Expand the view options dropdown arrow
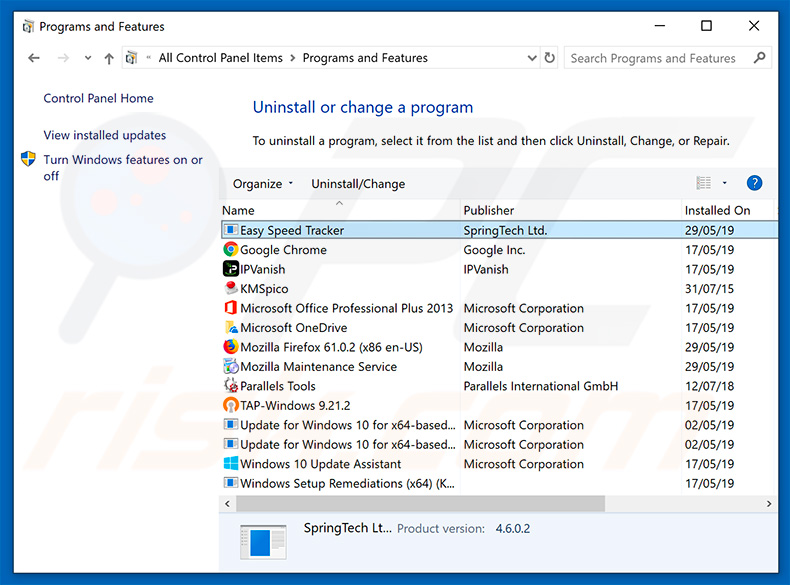This screenshot has height=585, width=790. [725, 183]
